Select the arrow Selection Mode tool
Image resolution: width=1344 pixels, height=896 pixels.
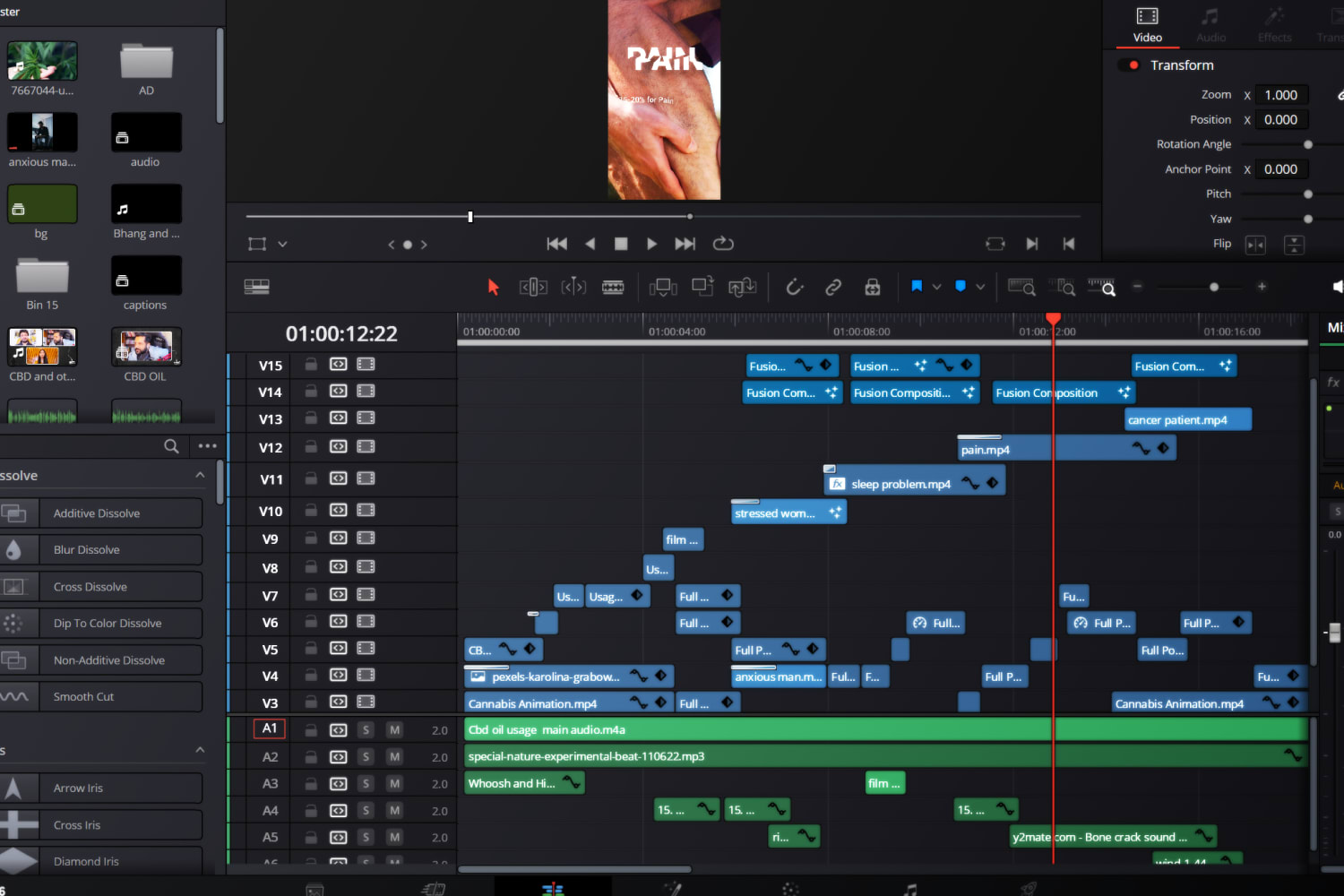coord(493,287)
